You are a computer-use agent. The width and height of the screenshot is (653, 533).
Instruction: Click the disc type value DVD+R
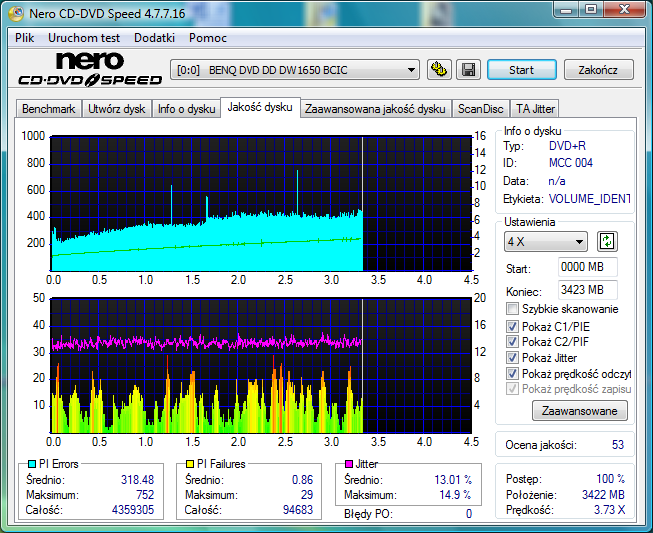pos(567,146)
